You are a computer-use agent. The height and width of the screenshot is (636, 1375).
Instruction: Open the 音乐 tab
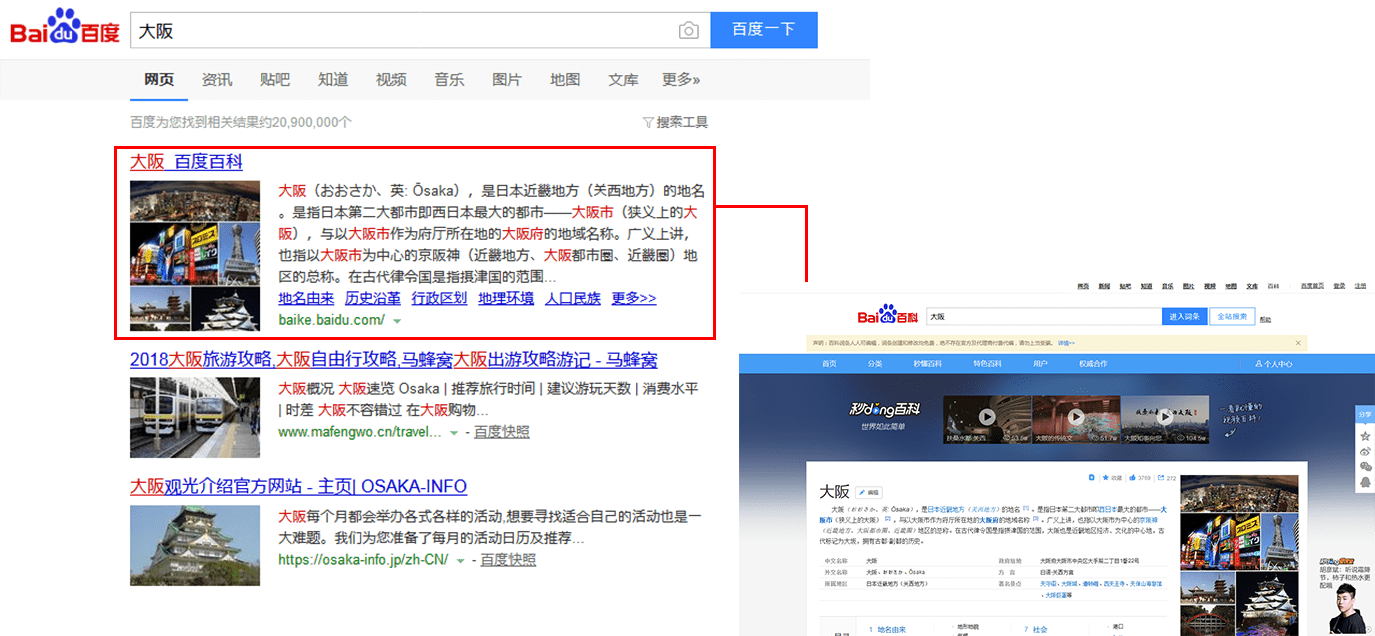pos(449,80)
